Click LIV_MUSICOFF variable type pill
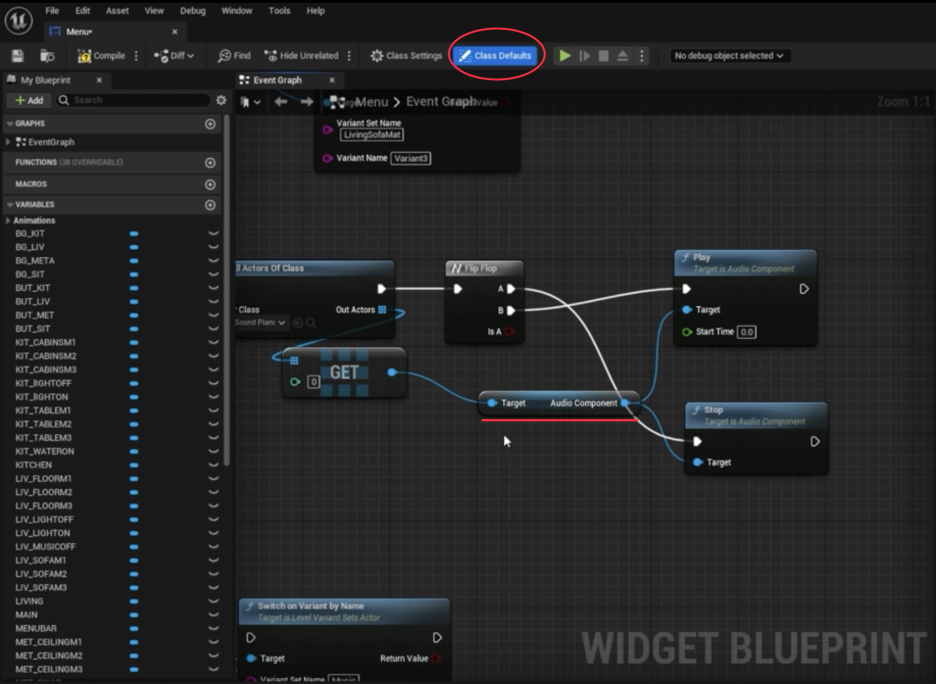Screen dimensions: 936x684 (x=134, y=547)
